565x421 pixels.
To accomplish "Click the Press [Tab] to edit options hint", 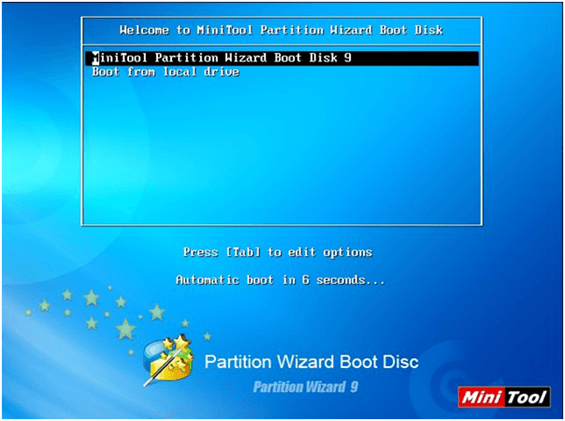I will (x=277, y=252).
